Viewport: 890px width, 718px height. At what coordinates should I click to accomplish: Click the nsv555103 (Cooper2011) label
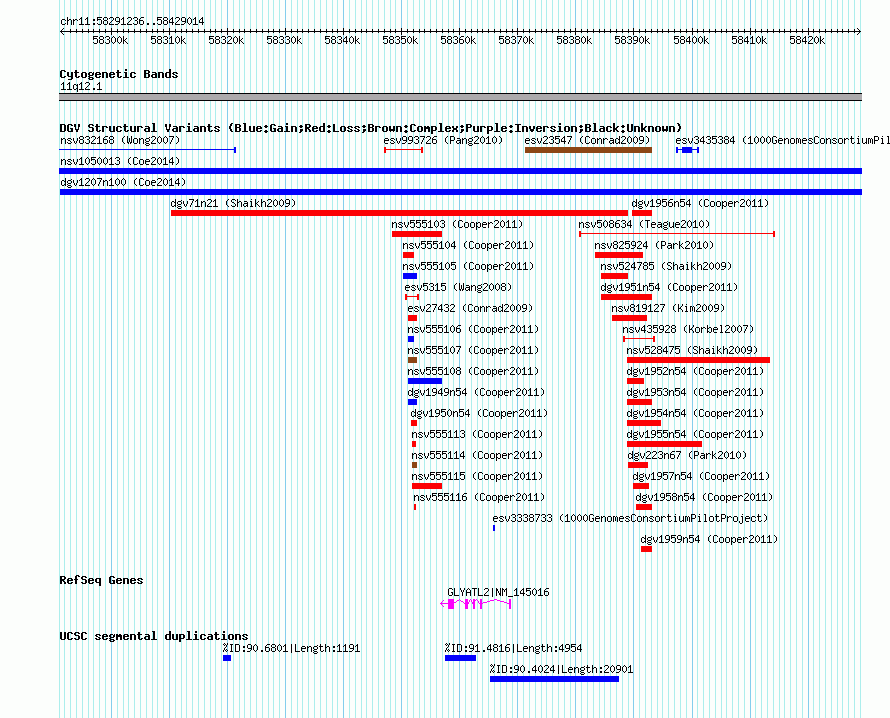[457, 224]
